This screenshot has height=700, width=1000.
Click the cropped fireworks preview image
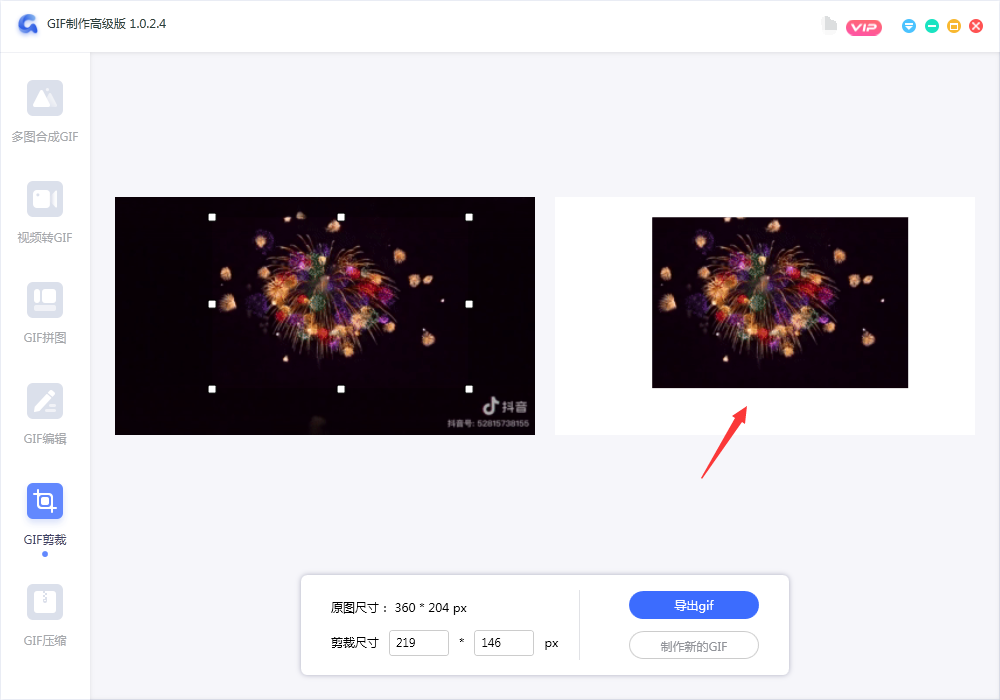pyautogui.click(x=779, y=302)
